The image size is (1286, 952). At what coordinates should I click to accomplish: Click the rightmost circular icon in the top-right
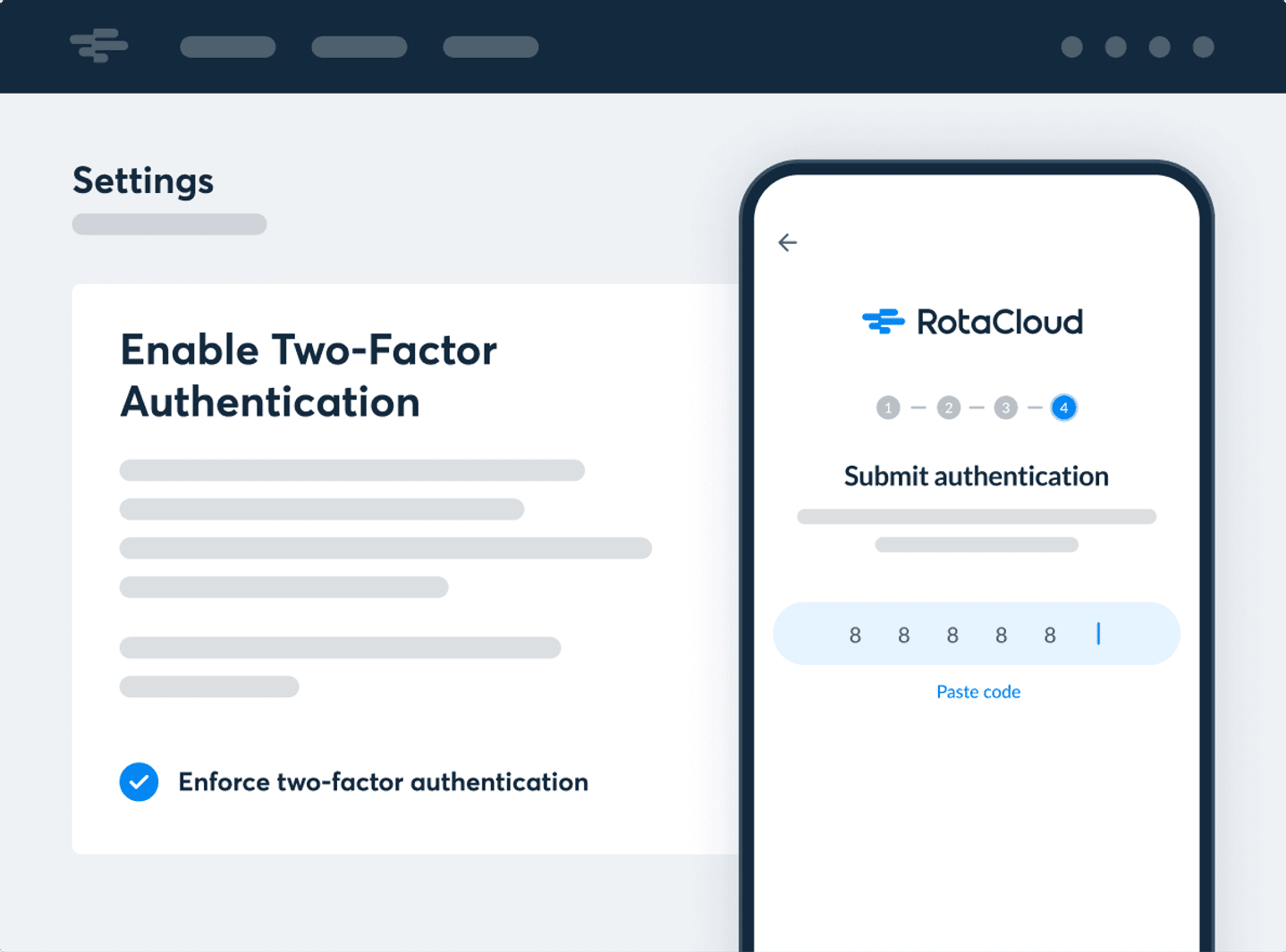coord(1201,47)
